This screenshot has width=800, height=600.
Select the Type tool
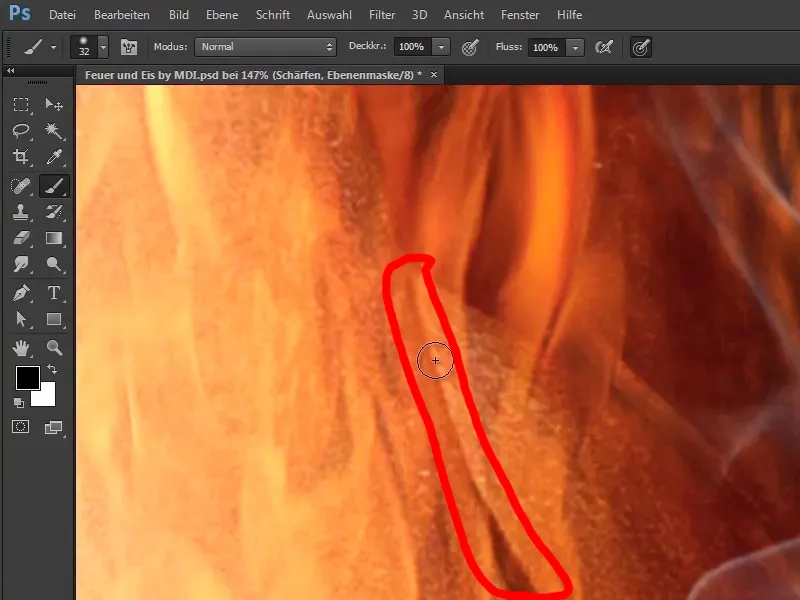pyautogui.click(x=54, y=293)
